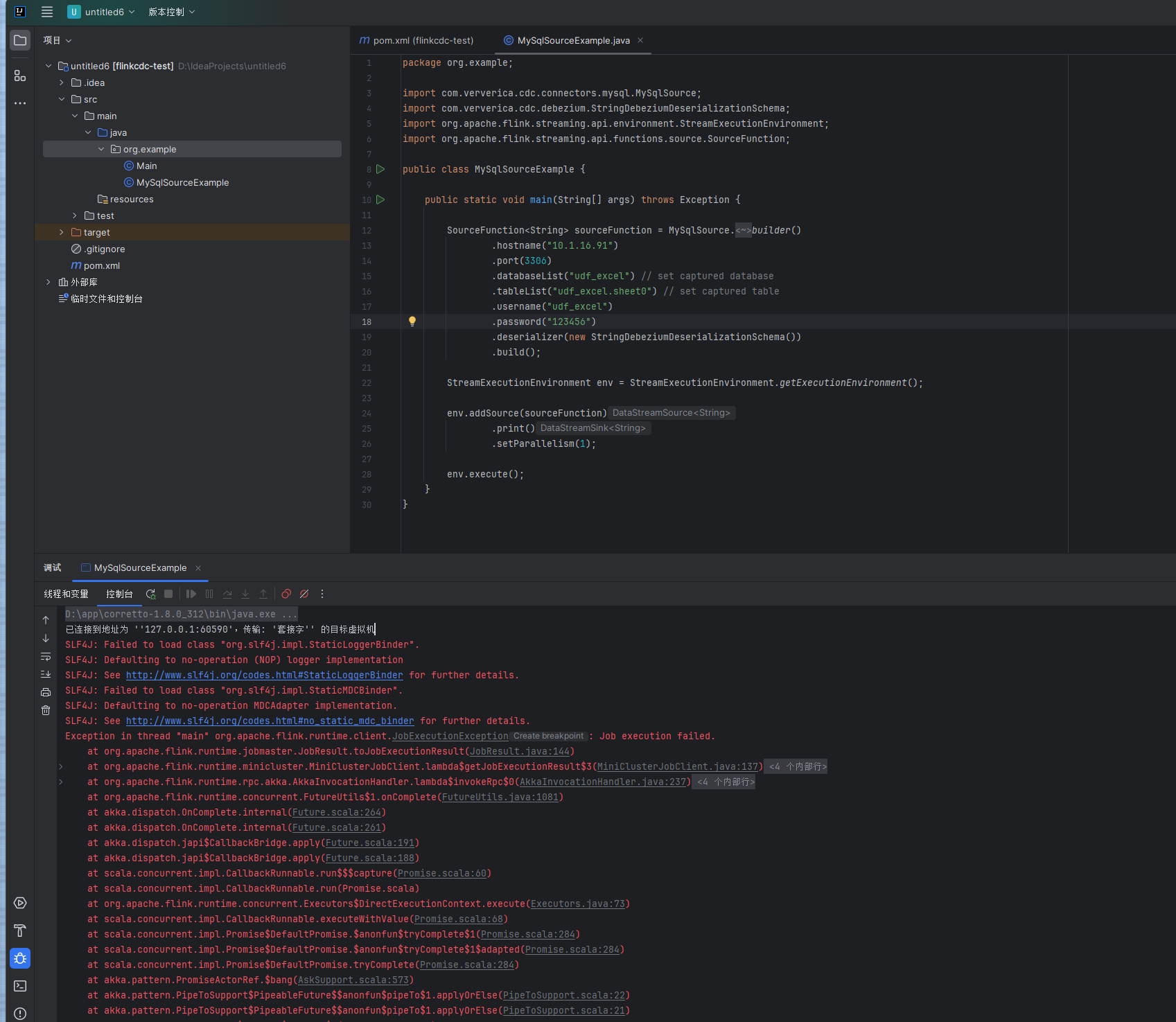This screenshot has width=1176, height=1022.
Task: Run class MySqlSourceExample from gutter line 8
Action: (380, 169)
